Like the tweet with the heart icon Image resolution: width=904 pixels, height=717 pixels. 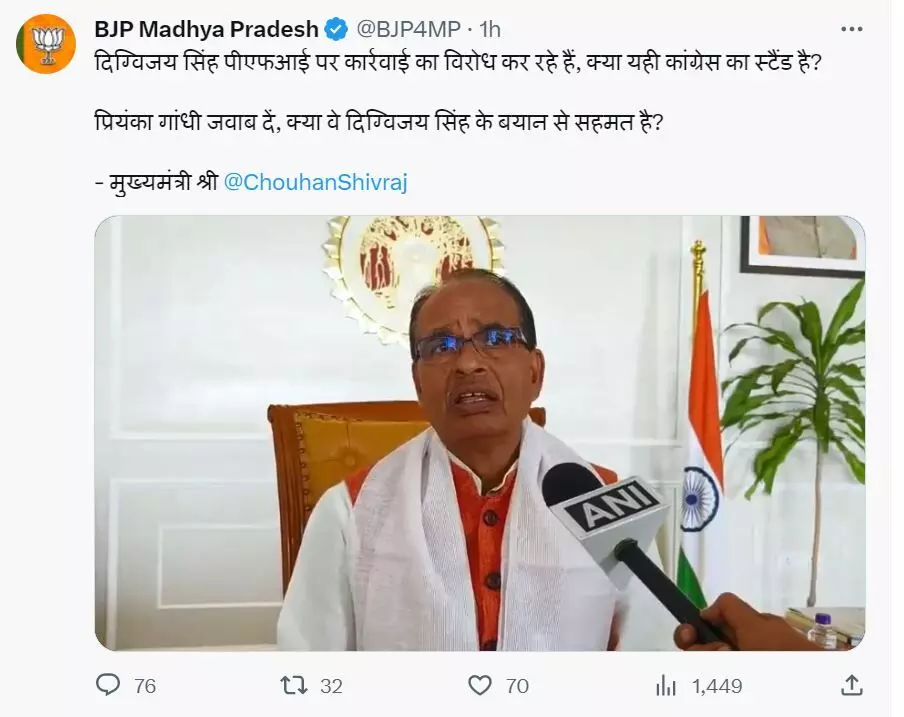click(x=480, y=685)
